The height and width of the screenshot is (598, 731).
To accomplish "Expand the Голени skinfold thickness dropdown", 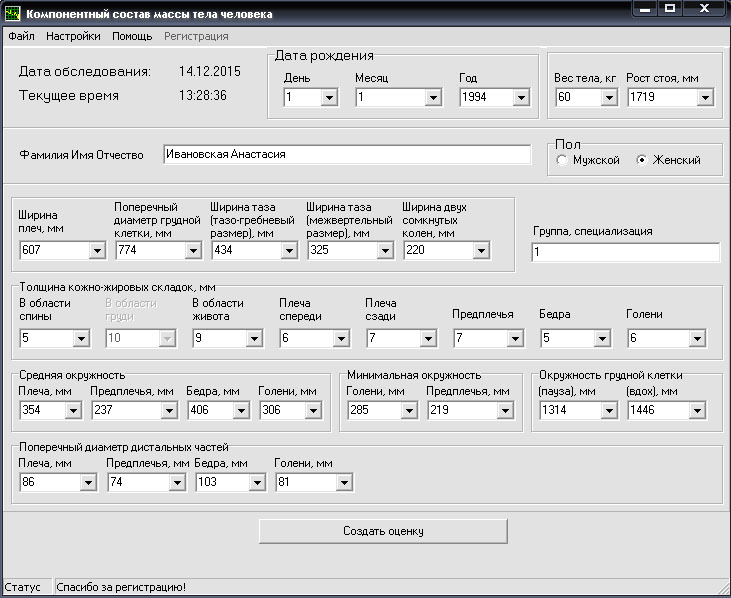I will click(688, 339).
